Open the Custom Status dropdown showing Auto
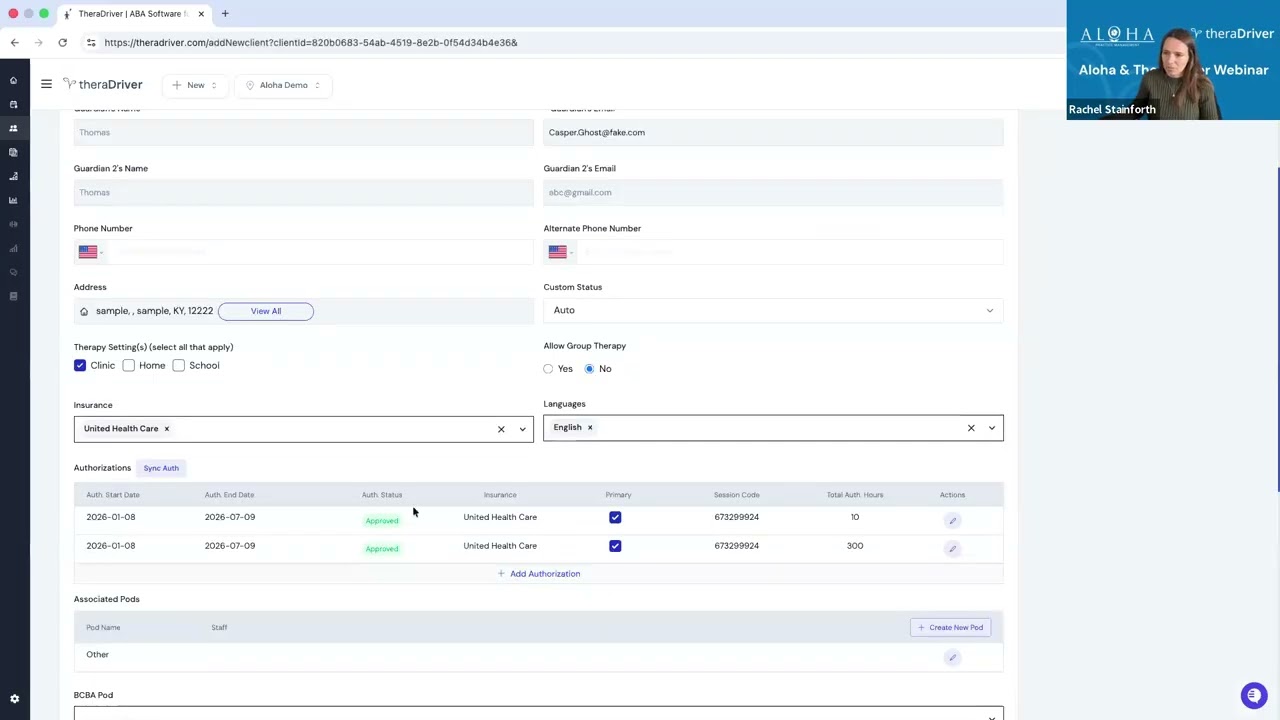Image resolution: width=1280 pixels, height=720 pixels. point(773,311)
